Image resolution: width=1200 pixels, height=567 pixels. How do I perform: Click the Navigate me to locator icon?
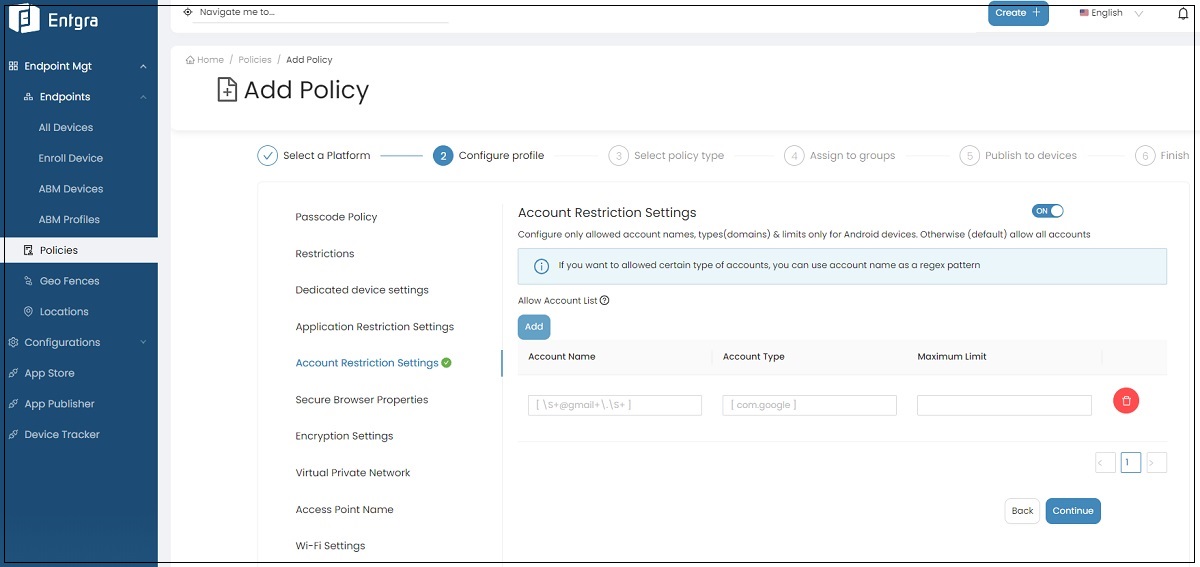click(x=188, y=12)
